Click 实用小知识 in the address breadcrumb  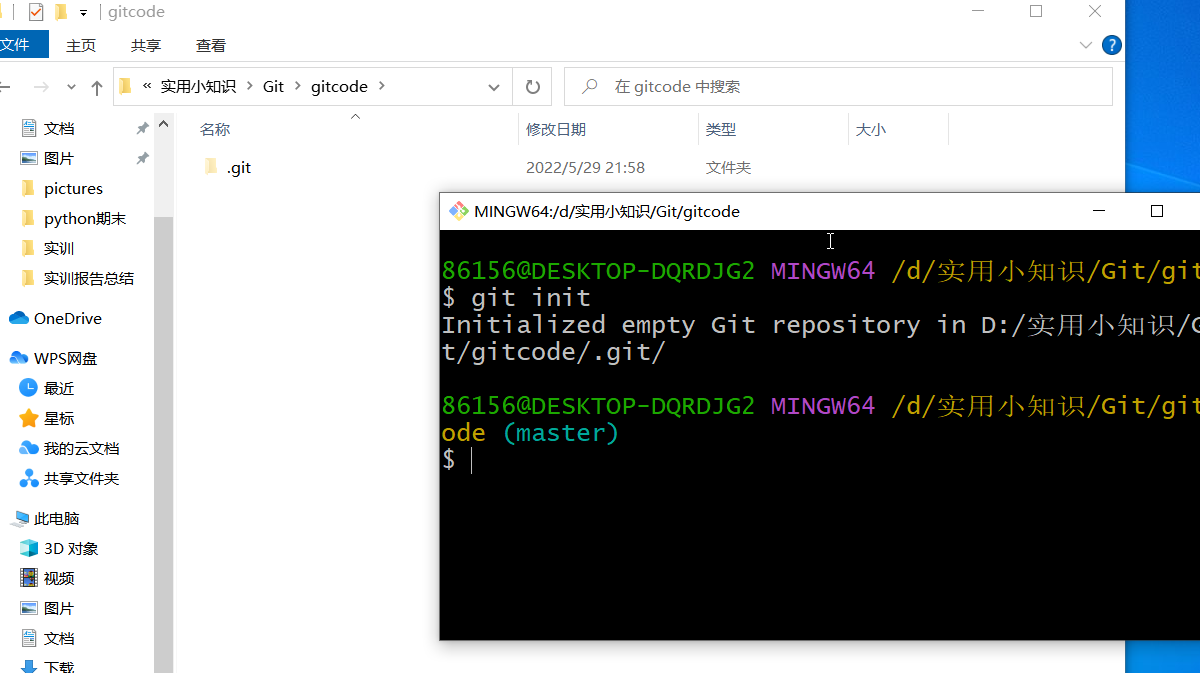click(198, 87)
